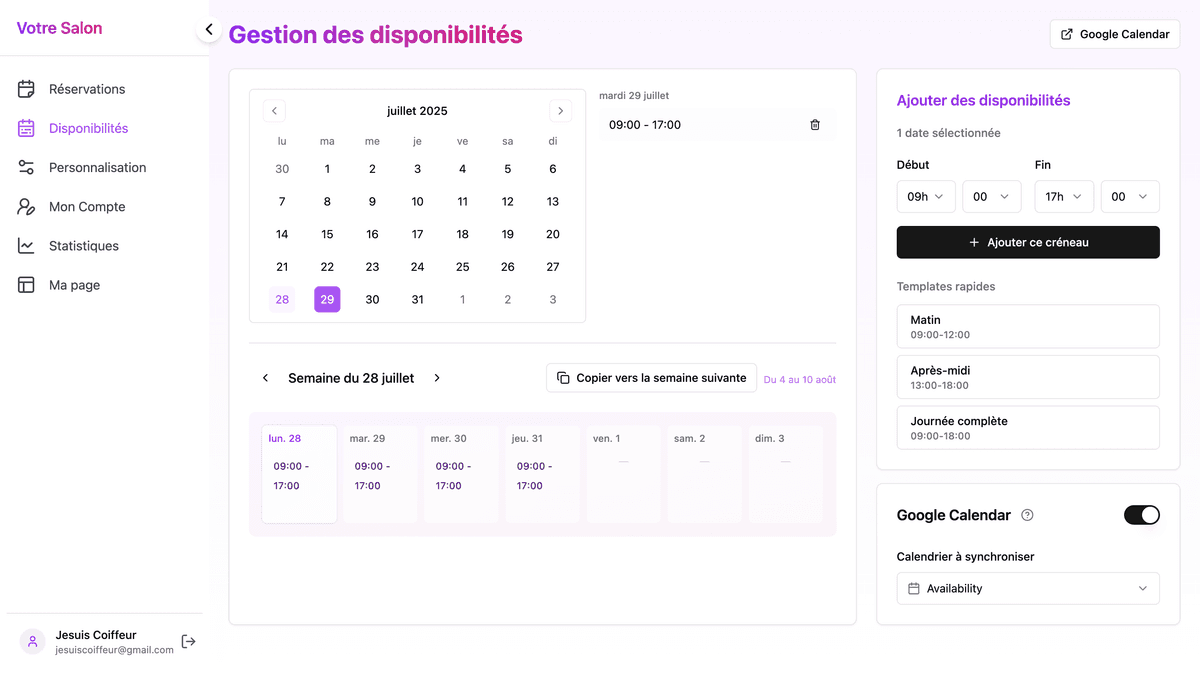The width and height of the screenshot is (1200, 678).
Task: Delete the 09:00 - 17:00 slot with trash icon
Action: (x=815, y=125)
